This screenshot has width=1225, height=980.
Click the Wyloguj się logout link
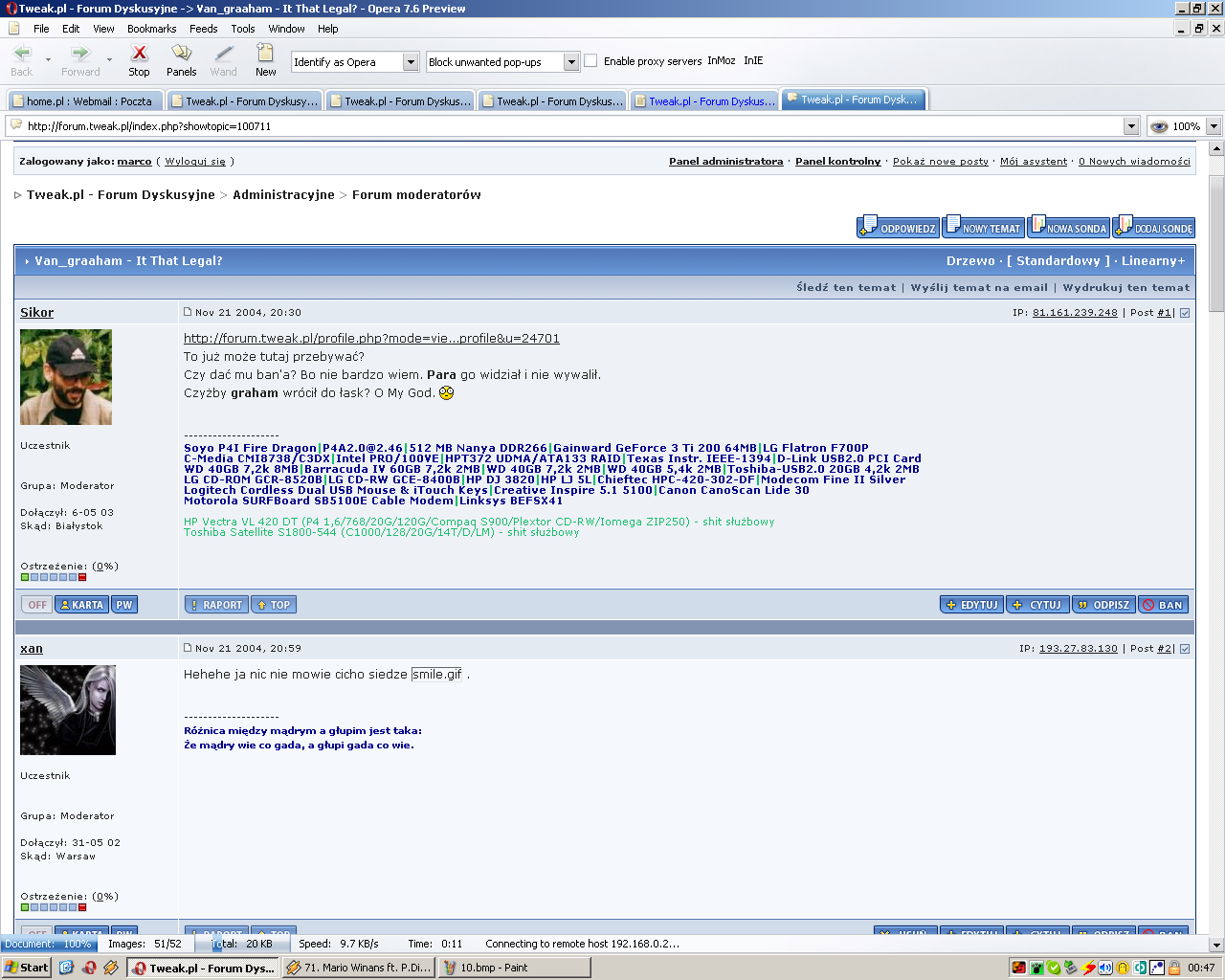195,162
